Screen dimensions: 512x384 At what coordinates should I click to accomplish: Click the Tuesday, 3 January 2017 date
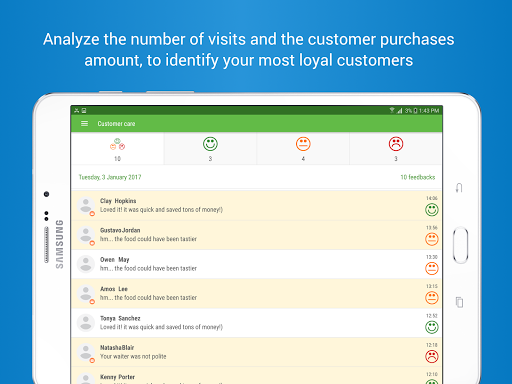[110, 177]
